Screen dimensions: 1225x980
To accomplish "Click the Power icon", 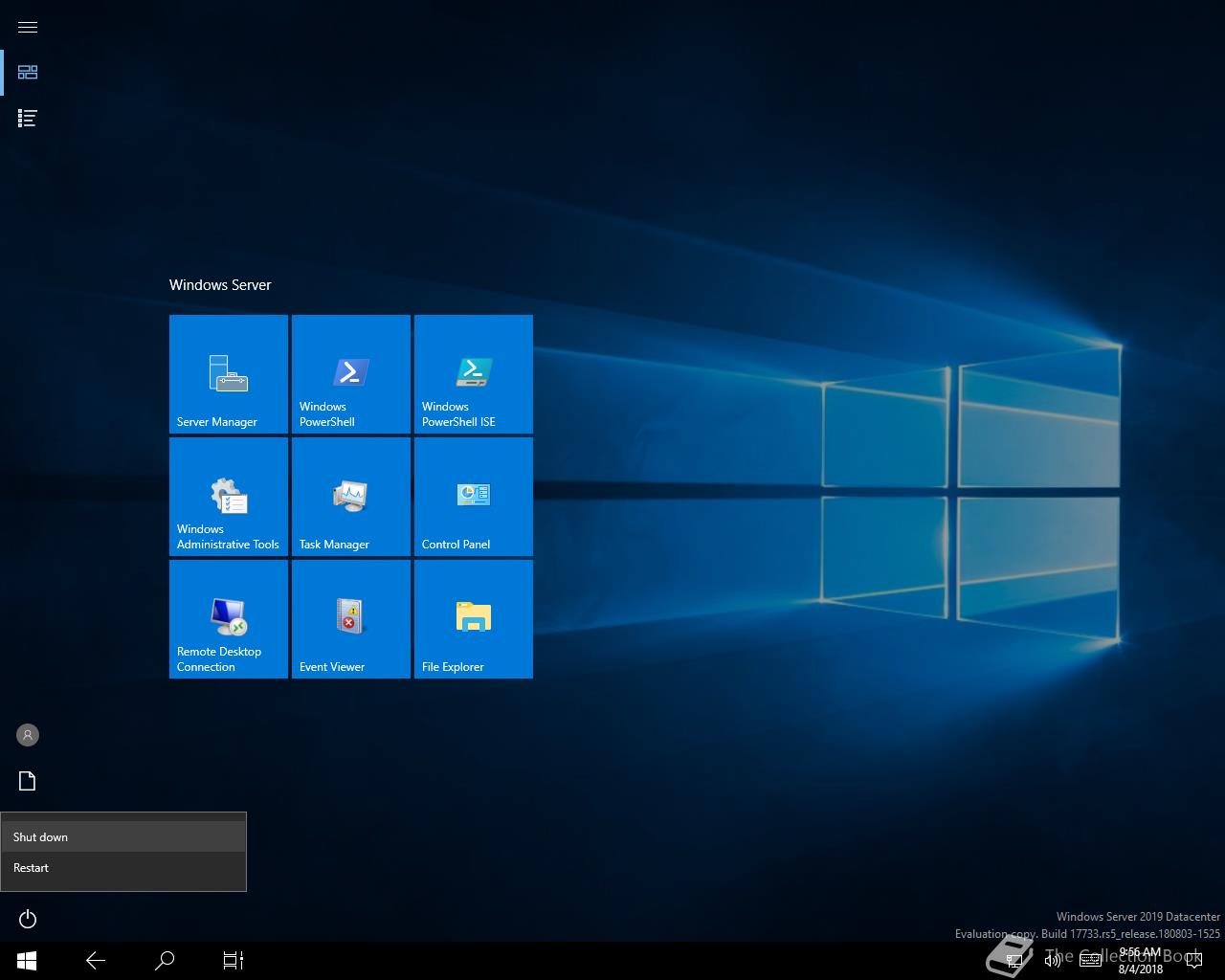I will point(28,919).
